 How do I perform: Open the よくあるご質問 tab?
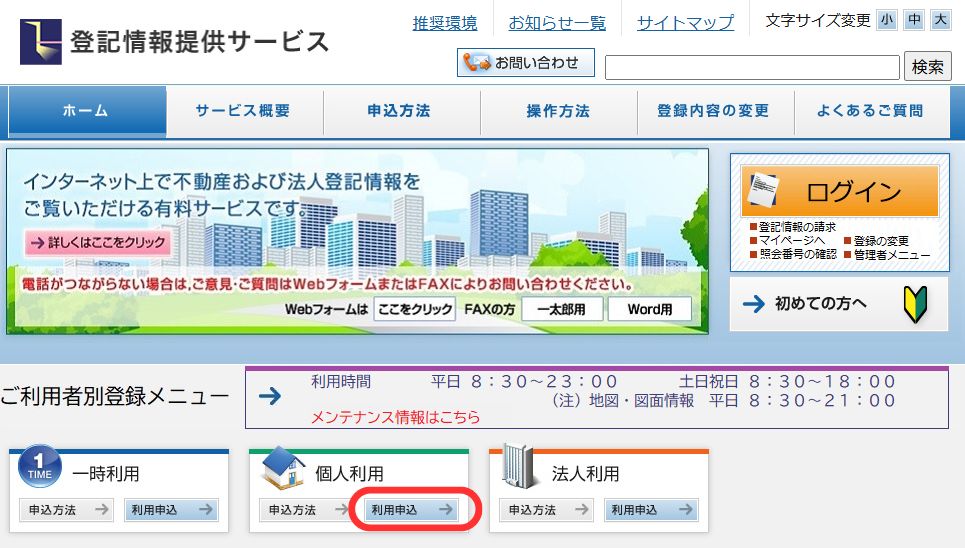(870, 111)
